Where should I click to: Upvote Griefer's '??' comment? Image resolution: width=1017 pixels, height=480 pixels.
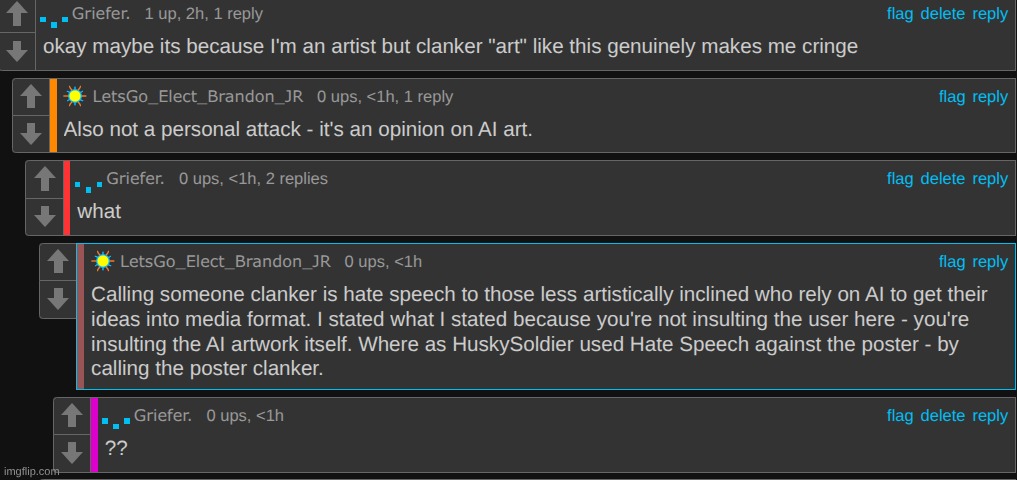(72, 417)
